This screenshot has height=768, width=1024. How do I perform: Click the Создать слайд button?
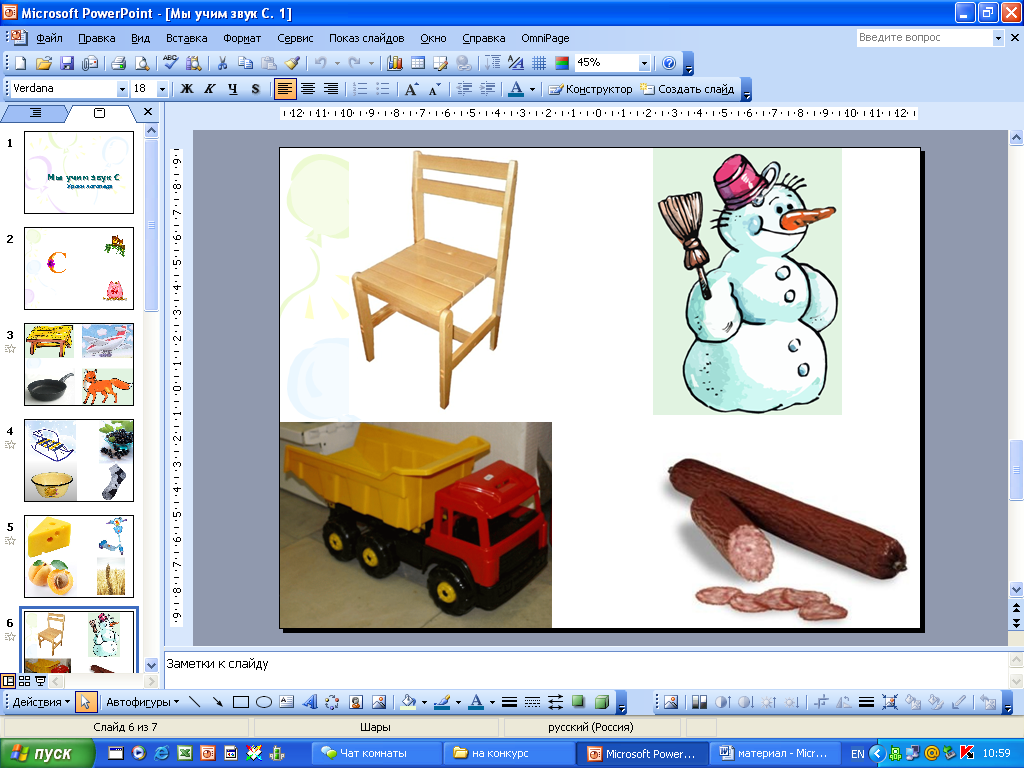(x=687, y=89)
